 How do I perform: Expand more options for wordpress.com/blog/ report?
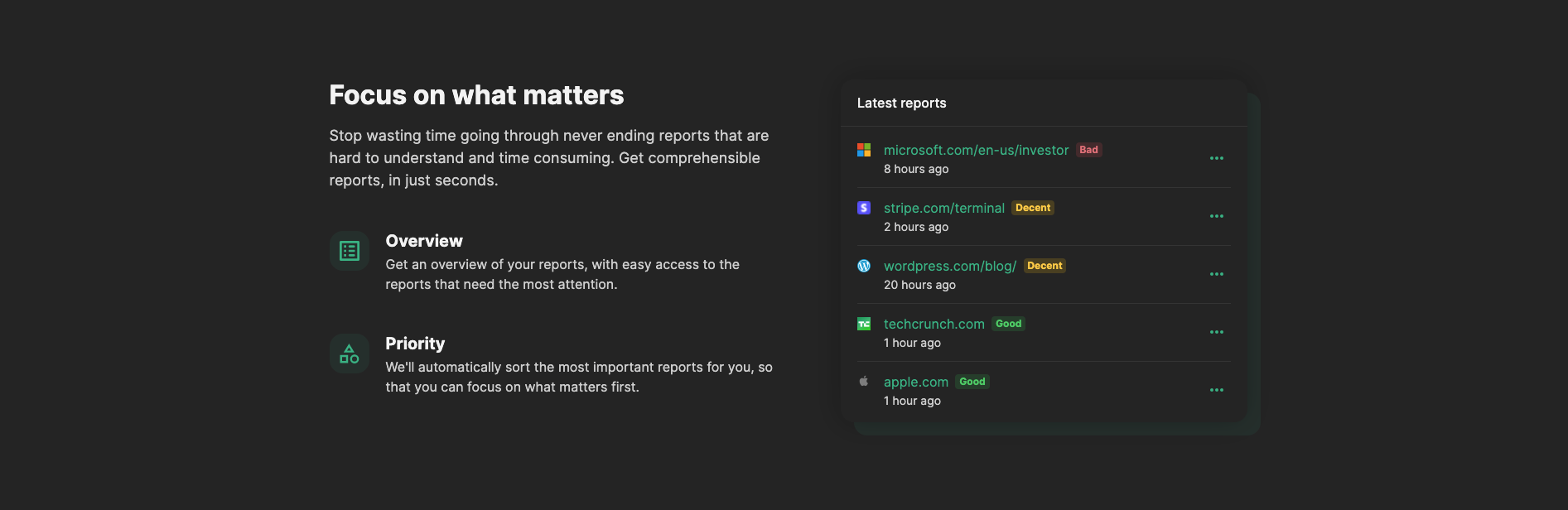[1216, 274]
